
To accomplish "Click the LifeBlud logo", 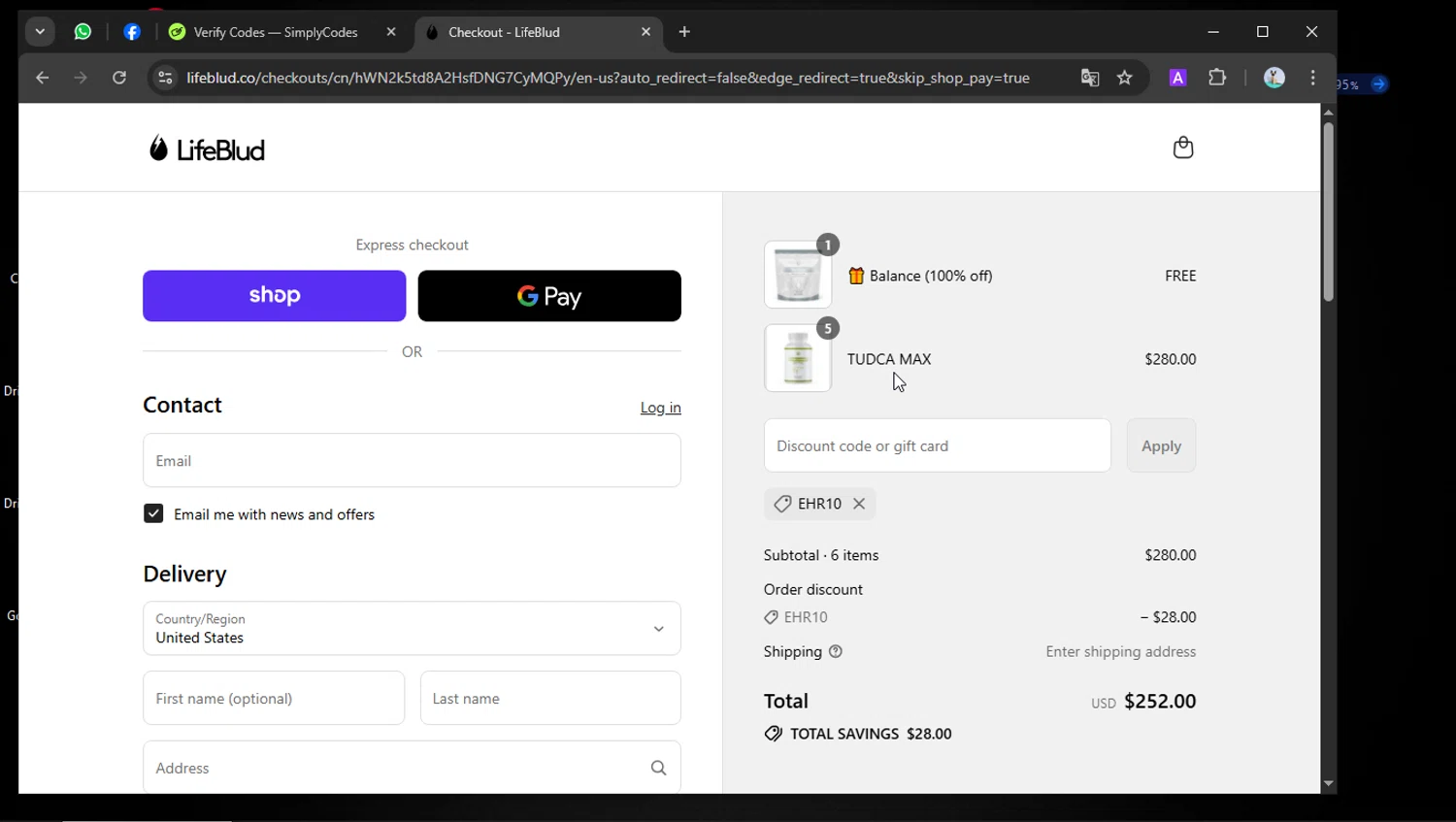I will (207, 148).
